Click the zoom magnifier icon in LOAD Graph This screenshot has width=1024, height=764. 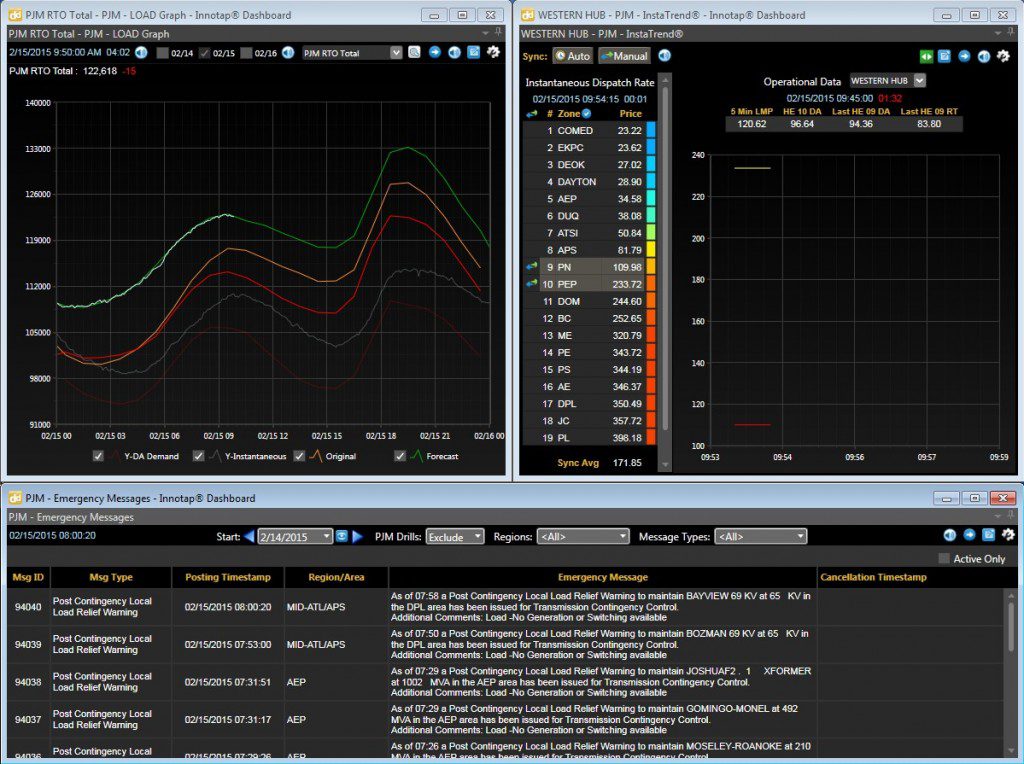point(414,52)
